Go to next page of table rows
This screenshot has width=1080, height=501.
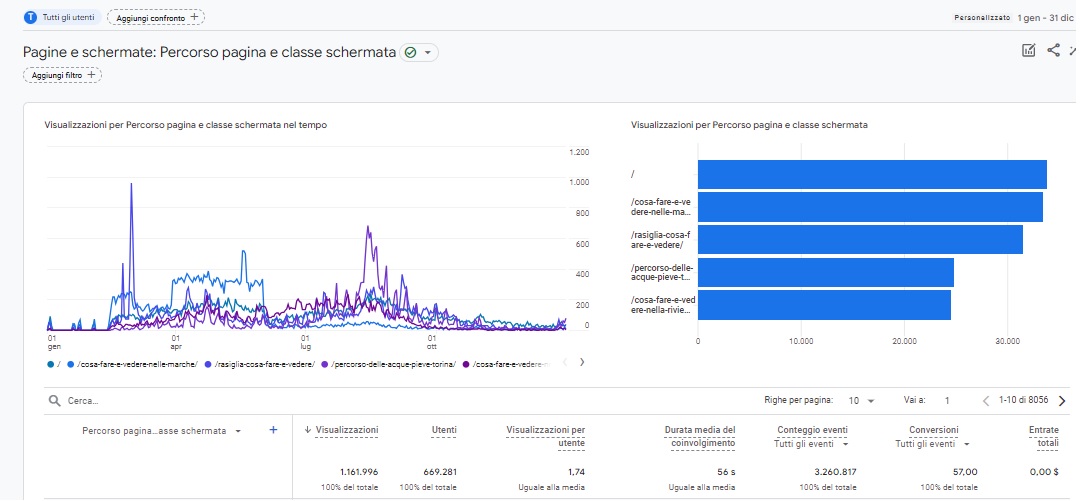[x=1061, y=400]
